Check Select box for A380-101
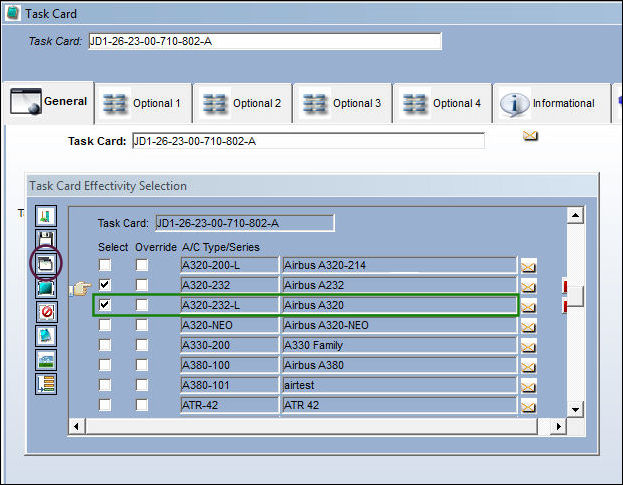Screen dimensions: 623x485 (x=105, y=385)
